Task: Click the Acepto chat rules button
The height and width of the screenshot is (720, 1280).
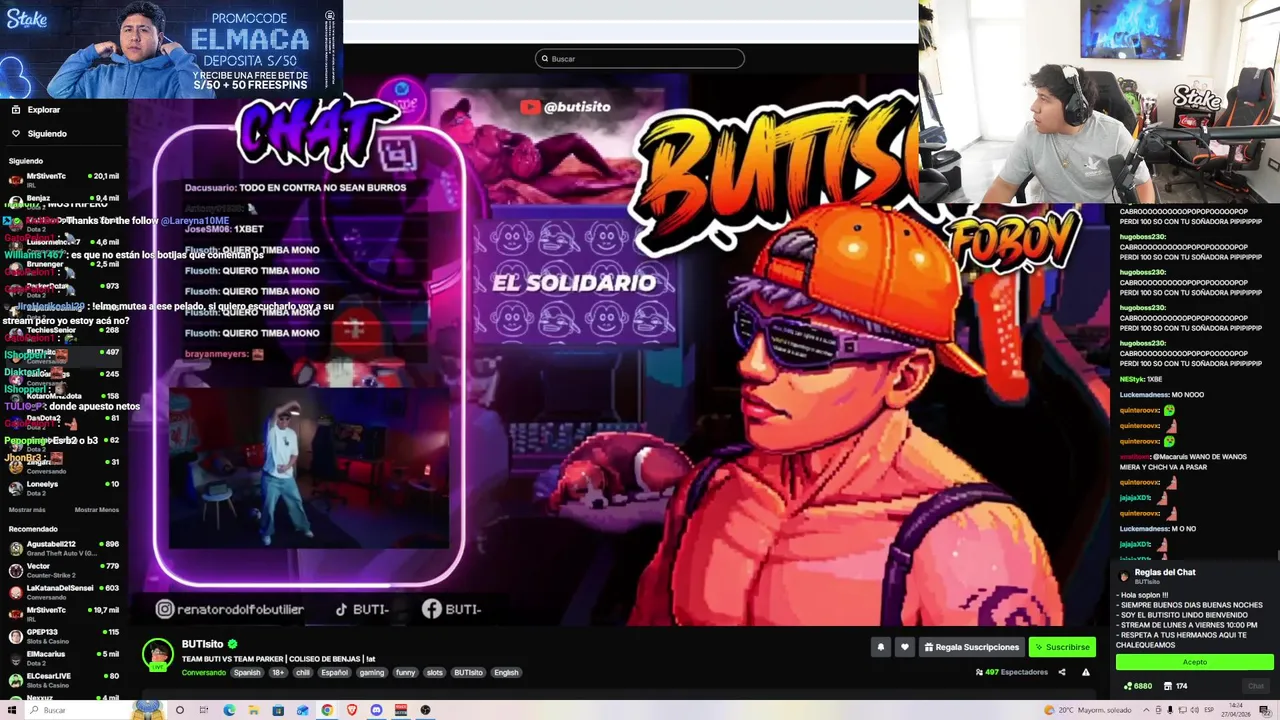Action: click(x=1195, y=662)
